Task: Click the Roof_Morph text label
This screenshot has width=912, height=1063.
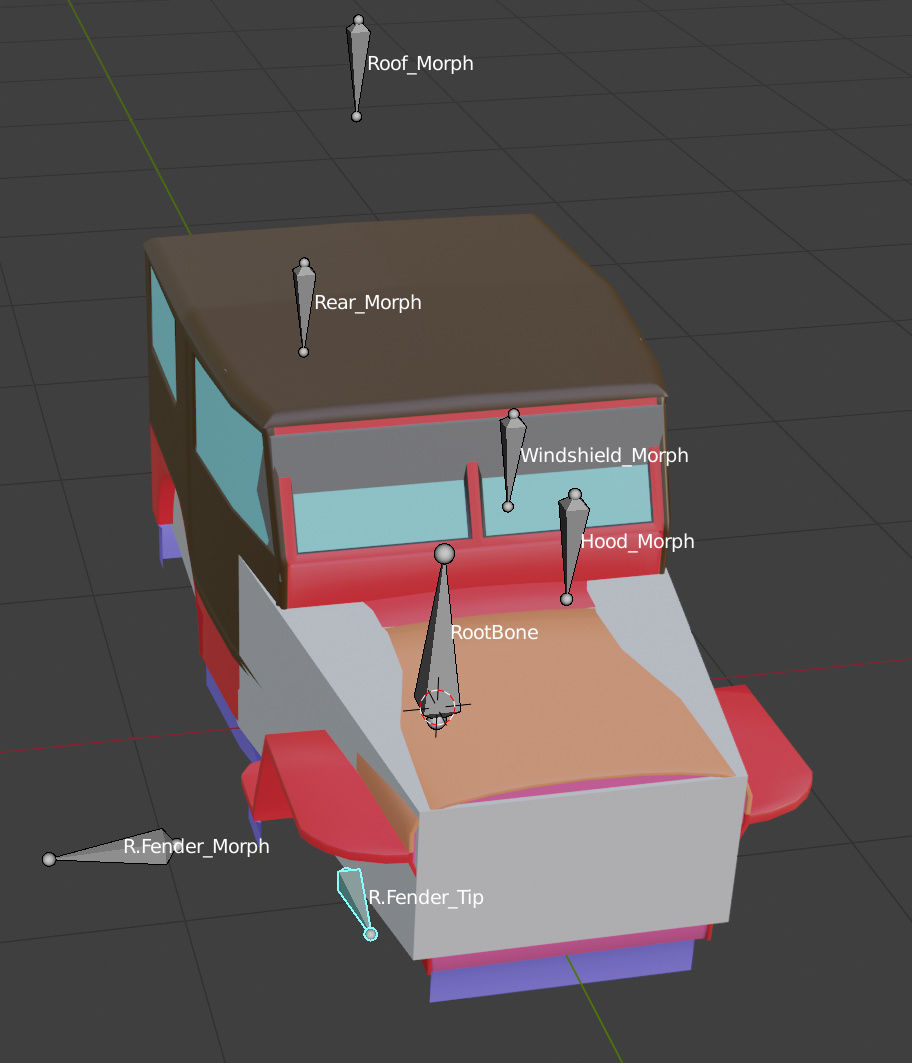Action: click(421, 63)
